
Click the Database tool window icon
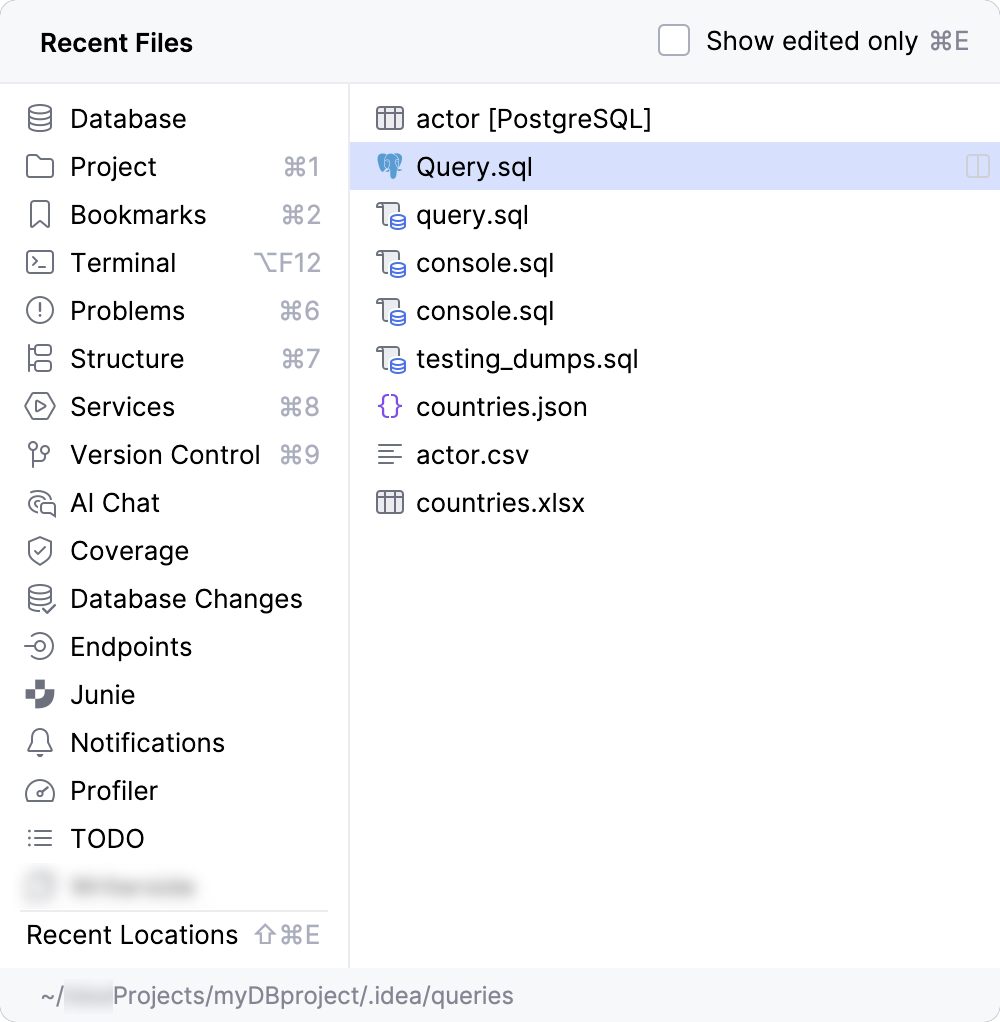point(40,119)
